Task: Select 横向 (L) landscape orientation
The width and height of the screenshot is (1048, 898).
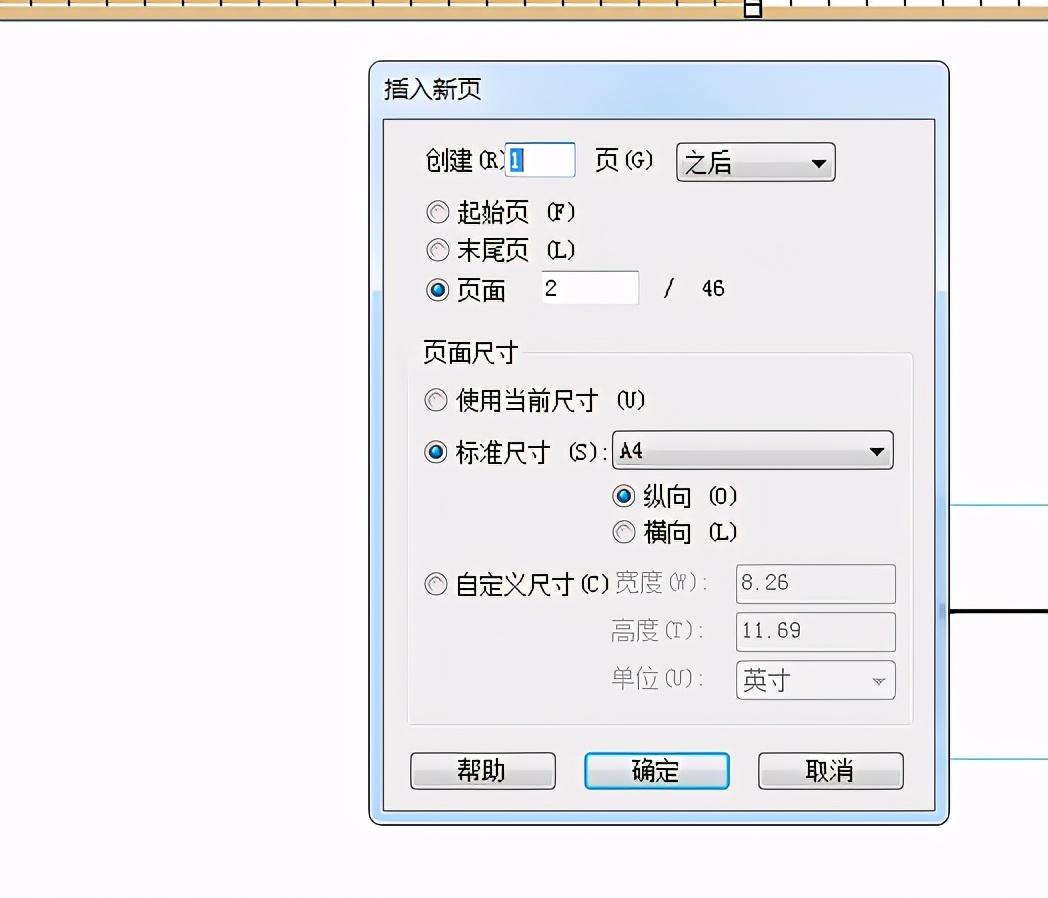Action: pyautogui.click(x=624, y=533)
